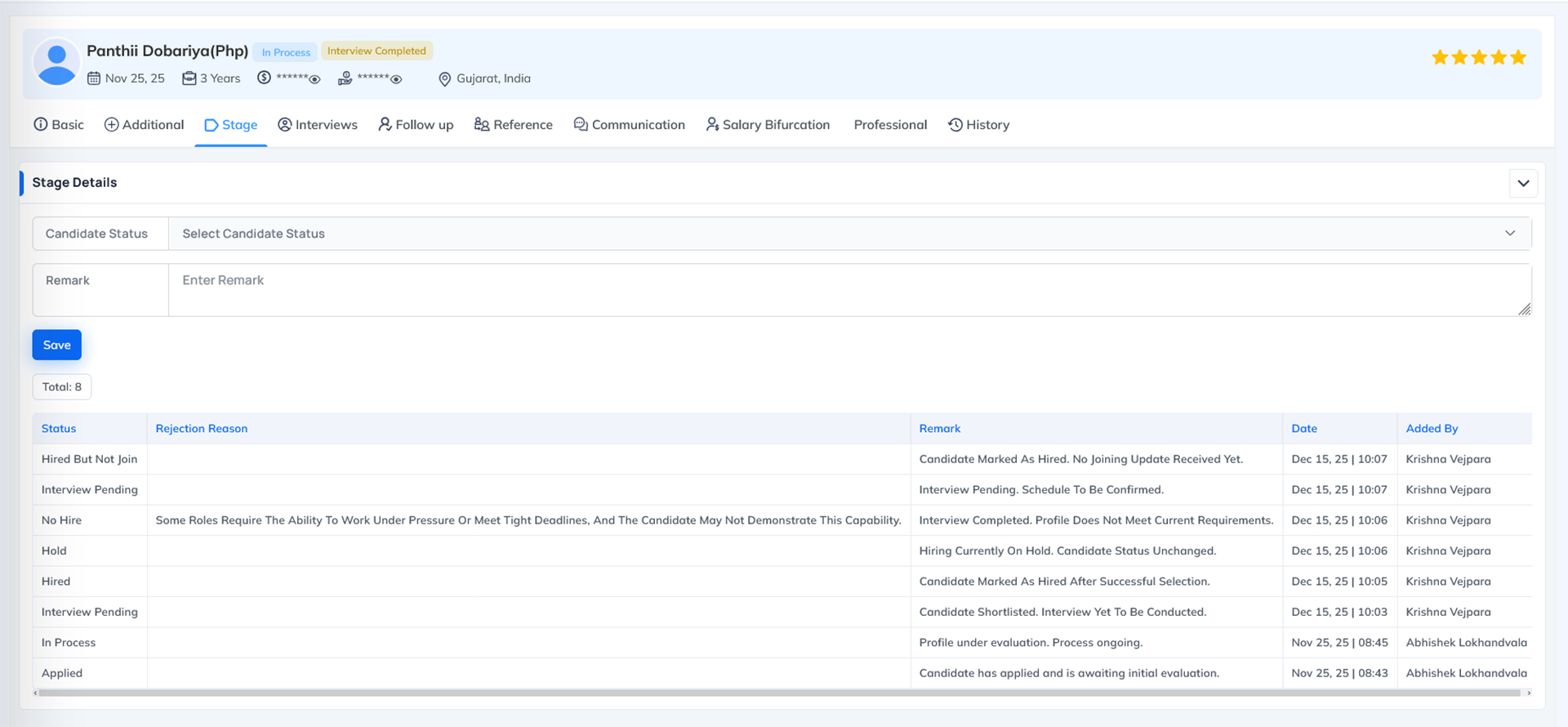Image resolution: width=1568 pixels, height=727 pixels.
Task: Click the first rating star
Action: [1440, 57]
